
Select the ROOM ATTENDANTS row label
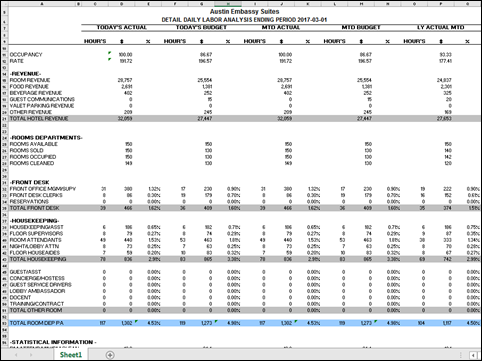point(36,240)
